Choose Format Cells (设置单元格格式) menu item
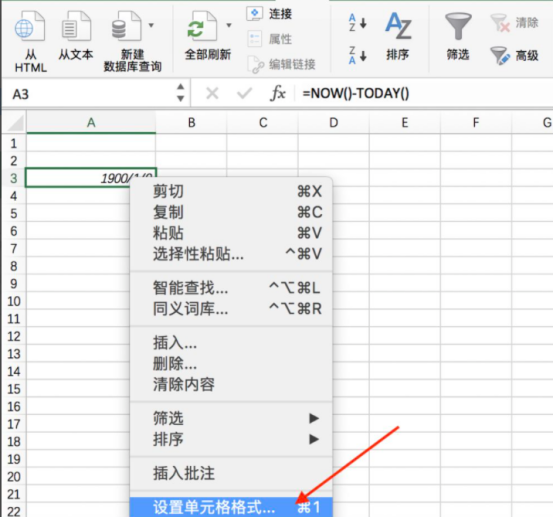This screenshot has height=517, width=554. (x=231, y=507)
